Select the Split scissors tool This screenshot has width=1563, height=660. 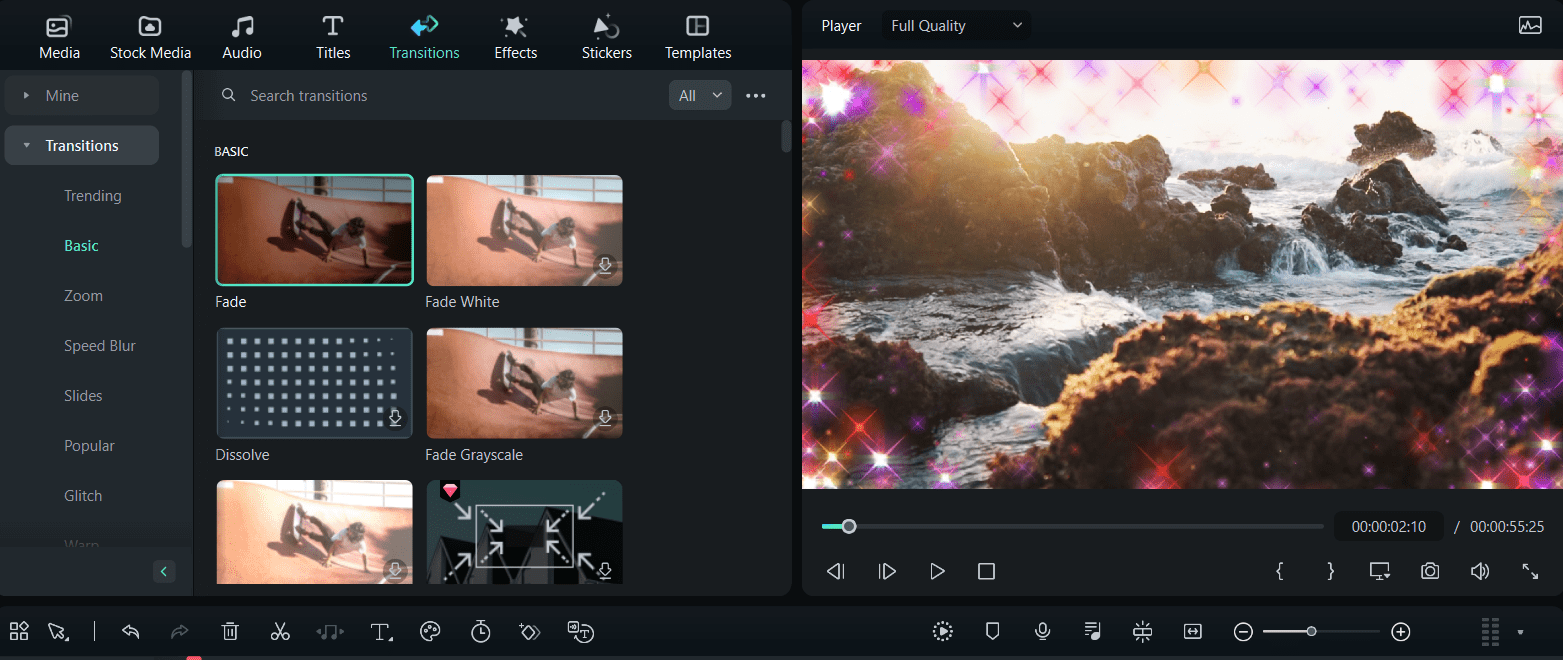(280, 631)
